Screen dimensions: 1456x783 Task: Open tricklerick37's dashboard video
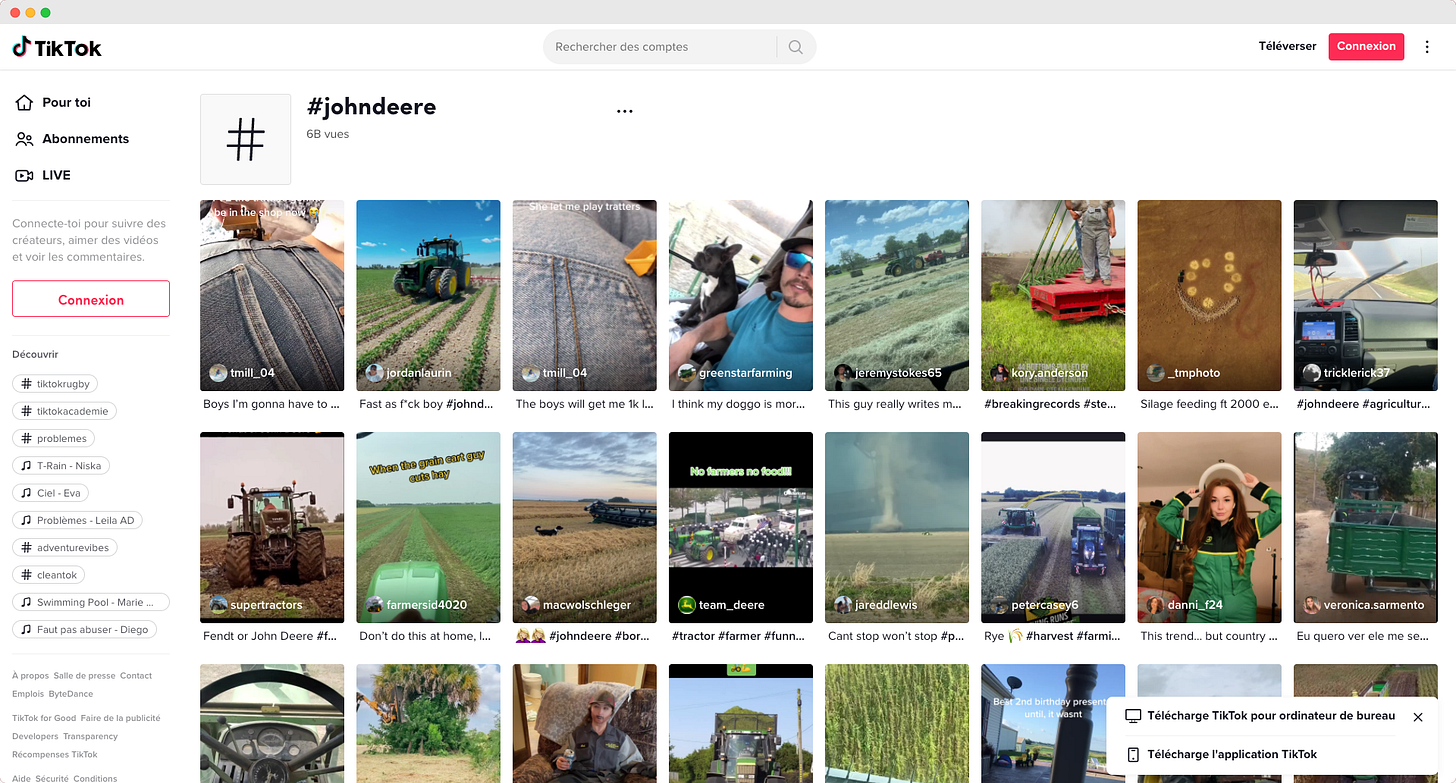pyautogui.click(x=1366, y=295)
